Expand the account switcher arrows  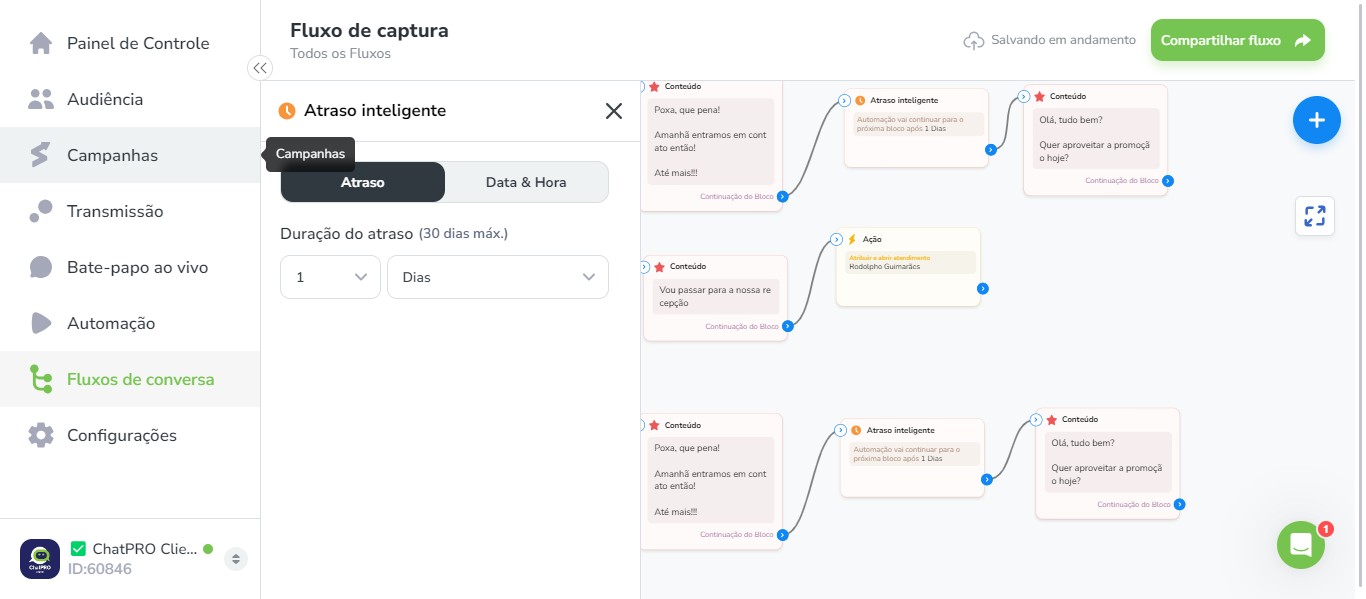(x=236, y=559)
